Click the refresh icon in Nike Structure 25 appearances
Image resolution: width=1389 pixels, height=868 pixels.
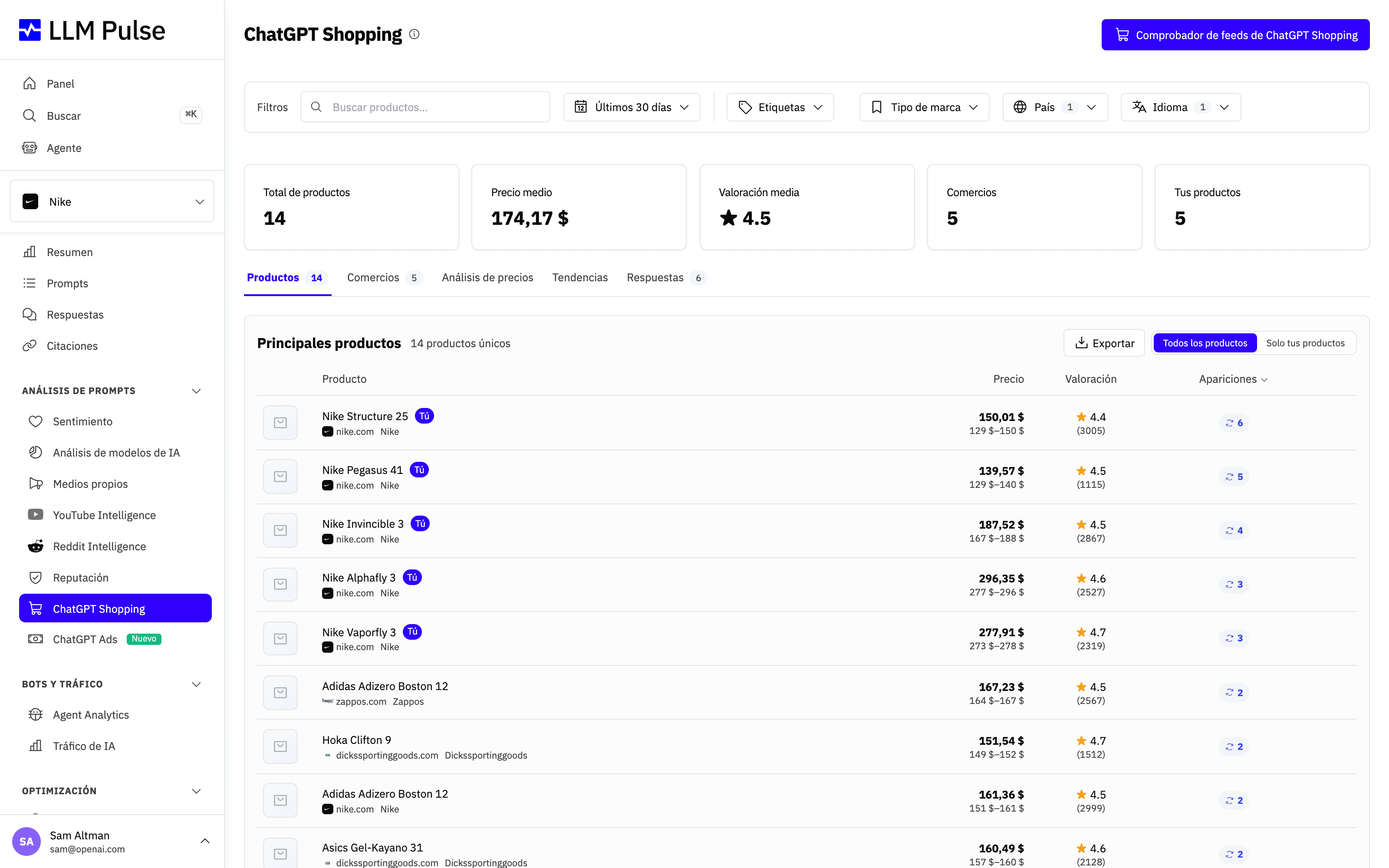pos(1229,423)
